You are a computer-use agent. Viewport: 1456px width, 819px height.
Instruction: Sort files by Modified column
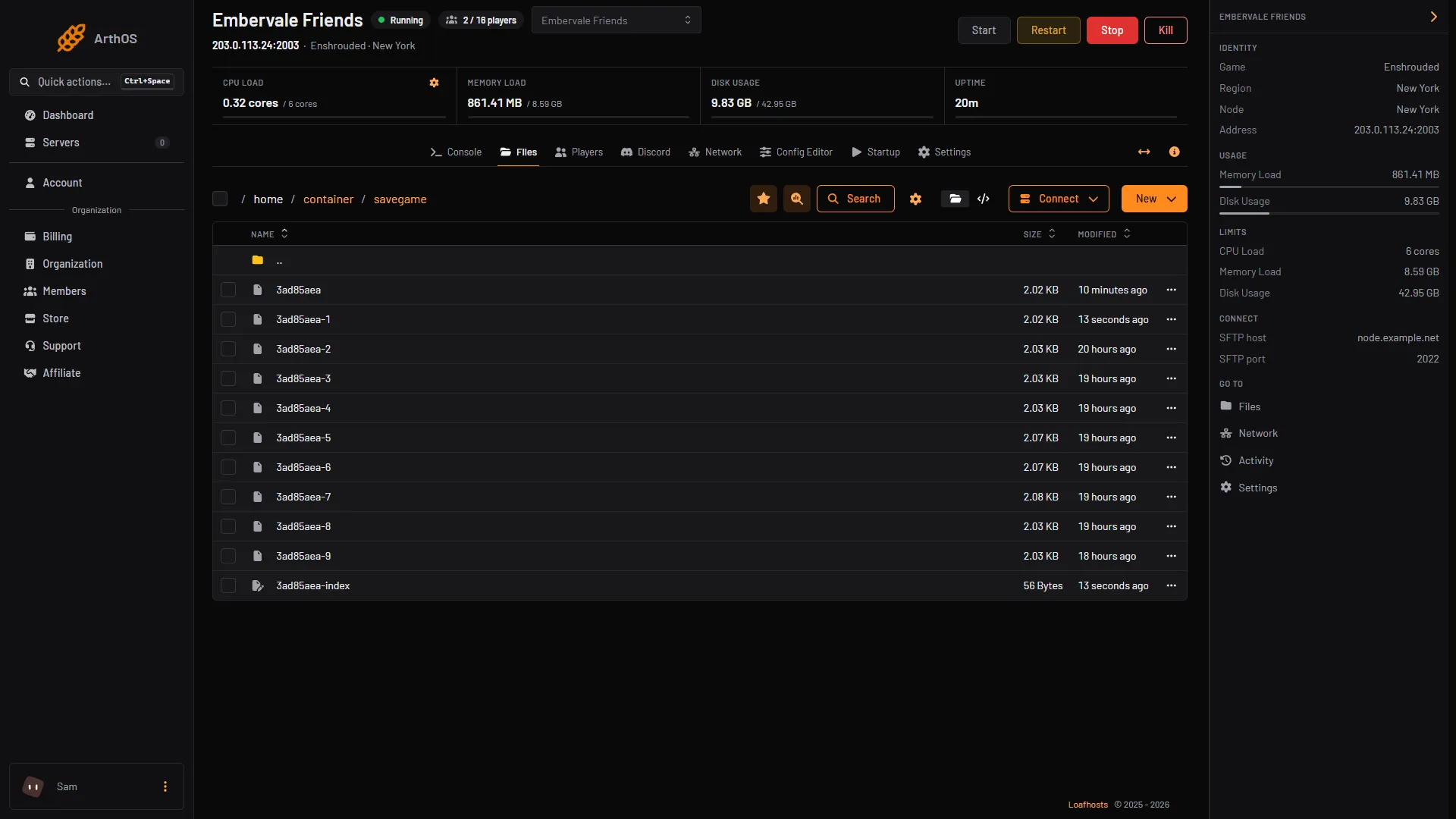pyautogui.click(x=1104, y=234)
